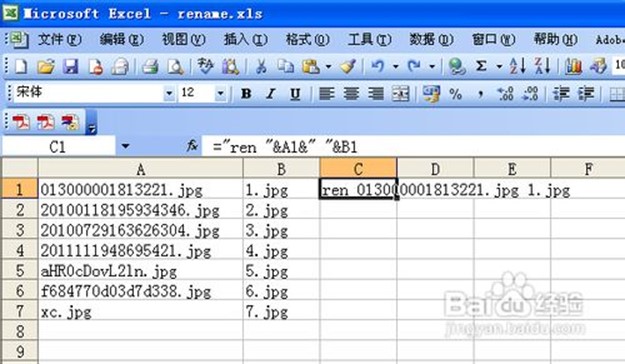
Task: Apply Currency style icon
Action: coord(431,94)
